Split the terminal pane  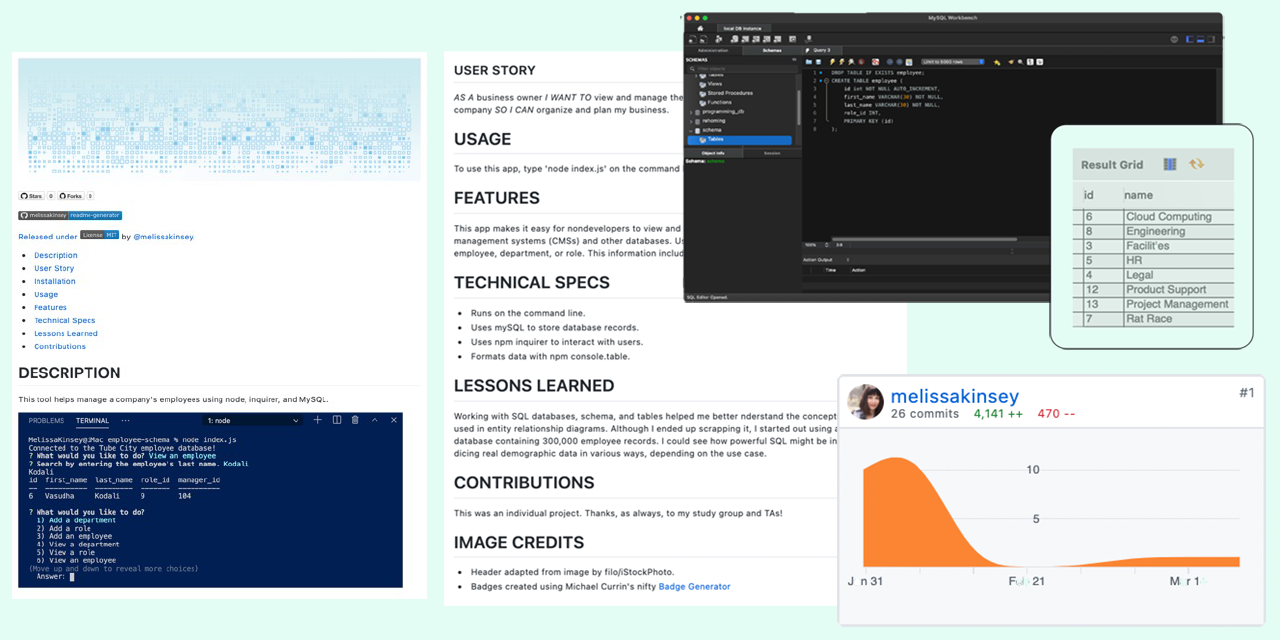[337, 420]
